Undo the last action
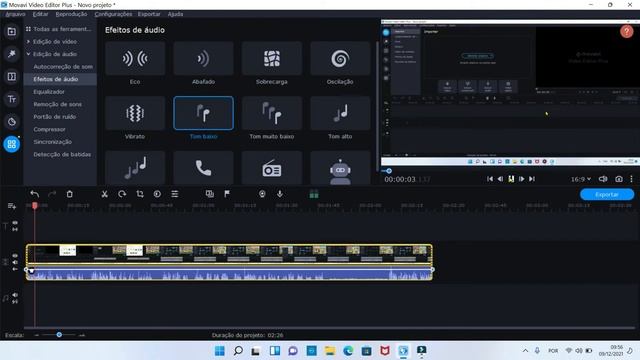The height and width of the screenshot is (360, 640). coord(35,194)
